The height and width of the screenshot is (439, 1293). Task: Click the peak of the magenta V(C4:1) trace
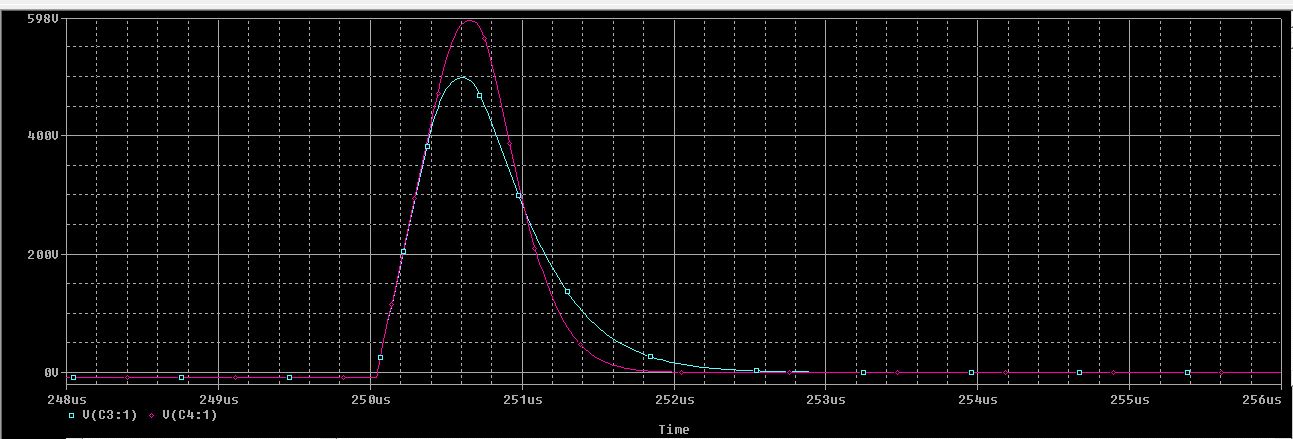pos(469,20)
